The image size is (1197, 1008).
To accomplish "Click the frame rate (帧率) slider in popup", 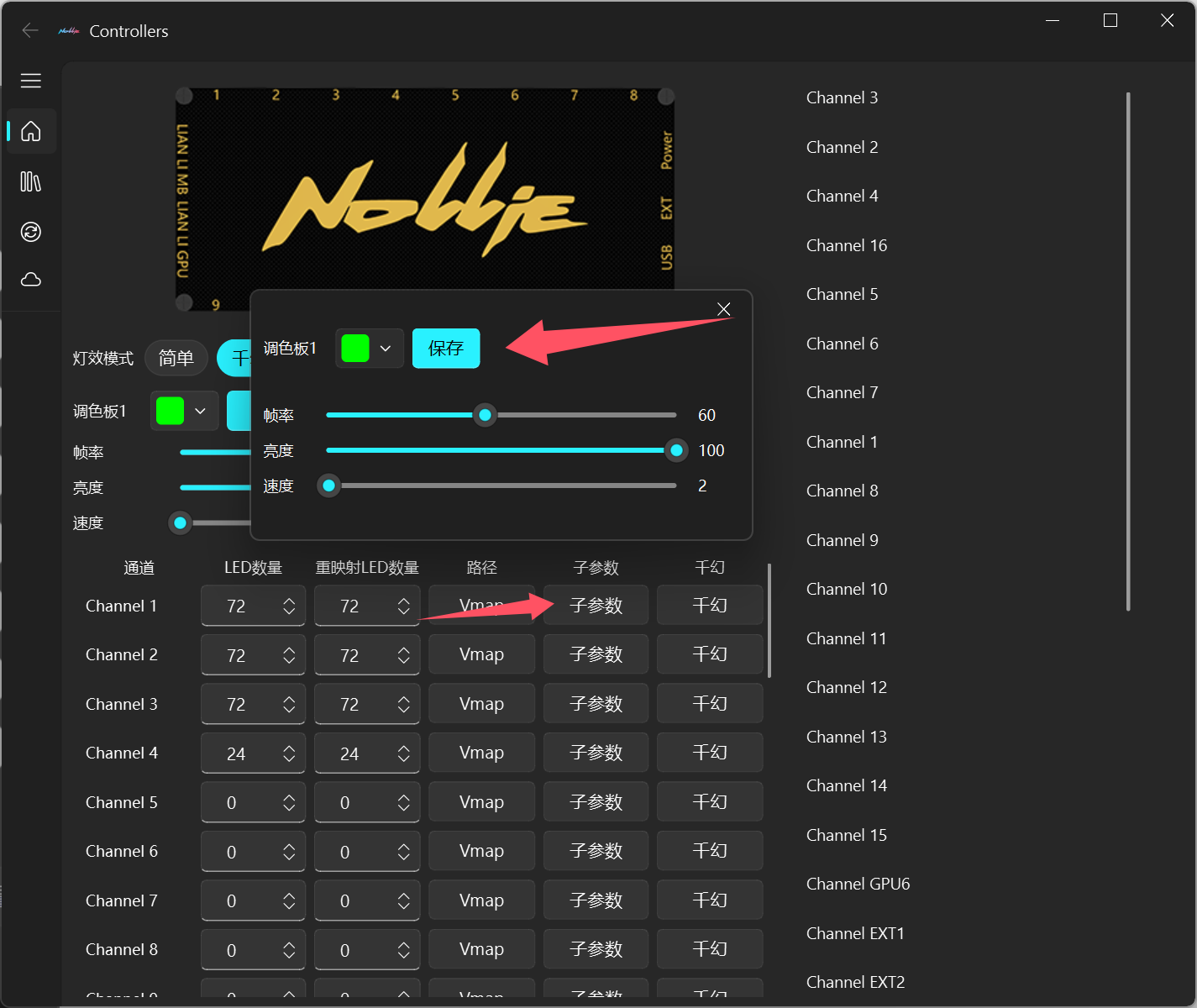I will click(501, 415).
